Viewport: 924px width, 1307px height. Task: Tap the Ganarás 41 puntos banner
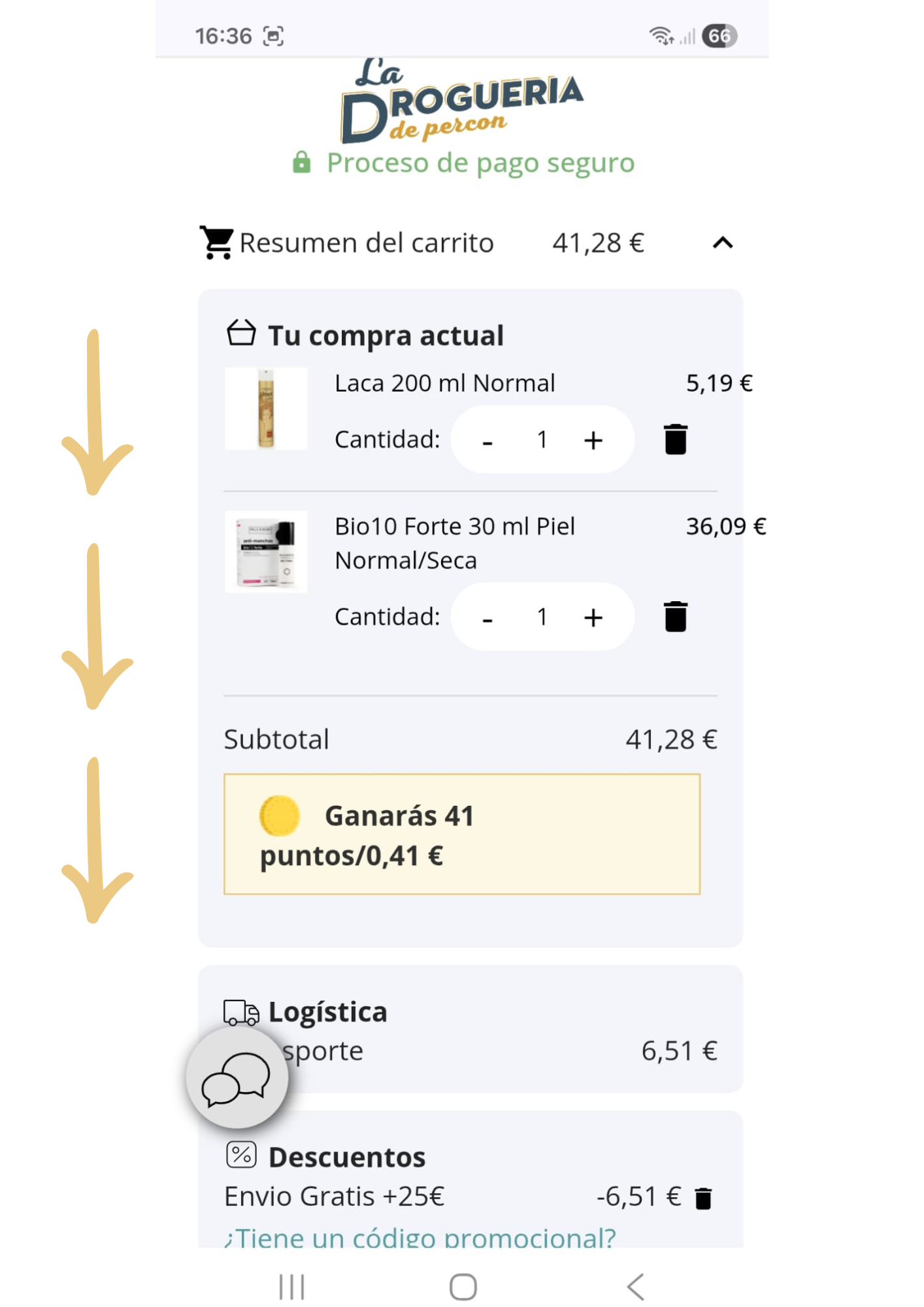click(461, 834)
